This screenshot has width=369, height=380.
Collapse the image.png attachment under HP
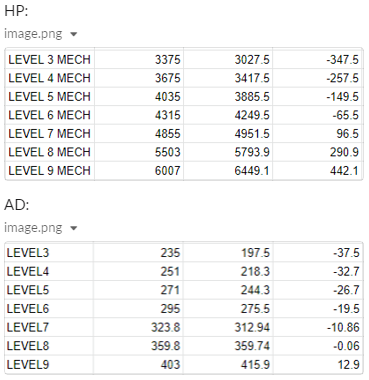tap(74, 34)
